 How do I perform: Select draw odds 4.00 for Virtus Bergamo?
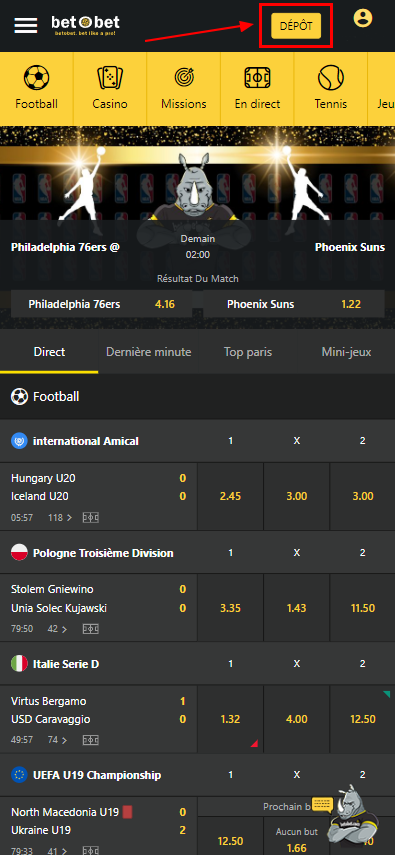pos(296,720)
